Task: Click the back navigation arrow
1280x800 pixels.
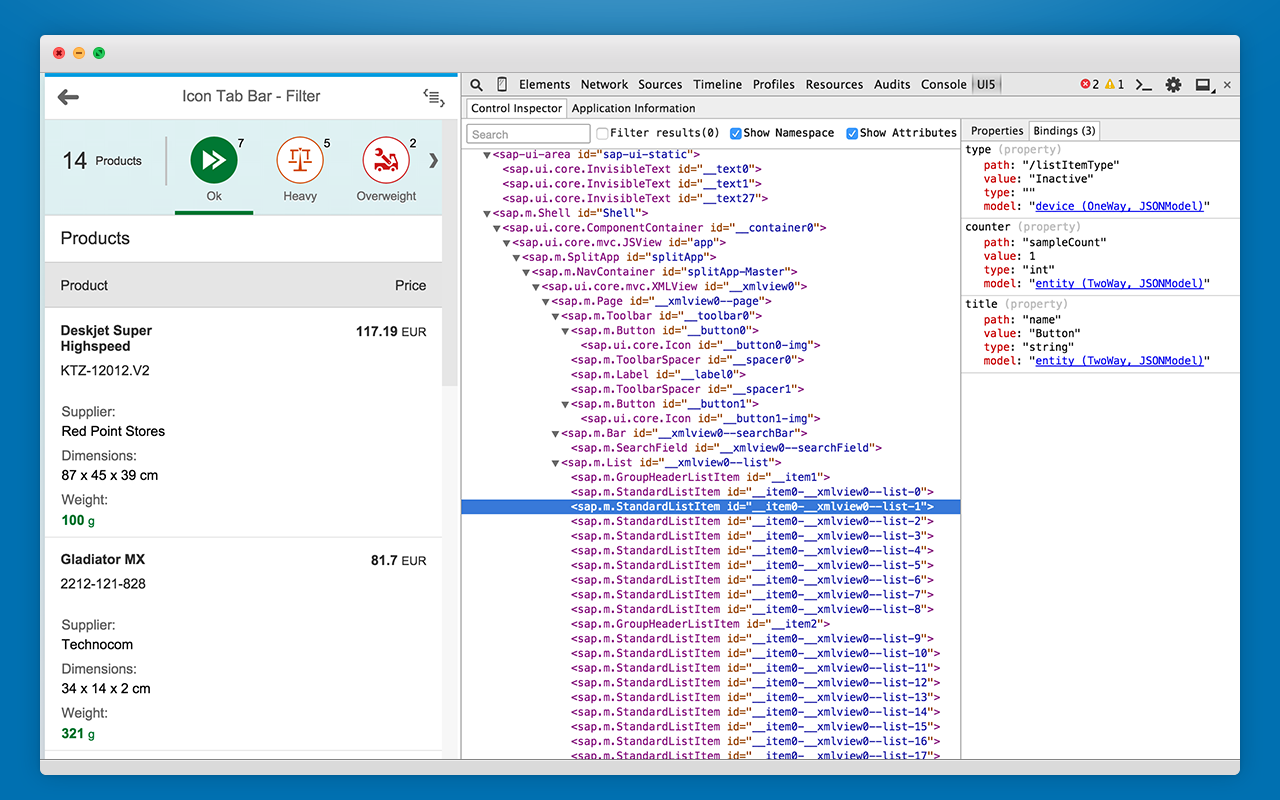Action: [67, 96]
